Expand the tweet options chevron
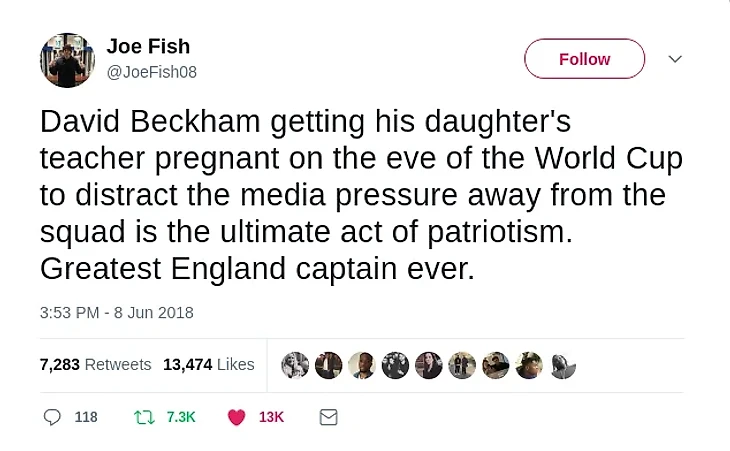The height and width of the screenshot is (451, 730). pos(675,59)
